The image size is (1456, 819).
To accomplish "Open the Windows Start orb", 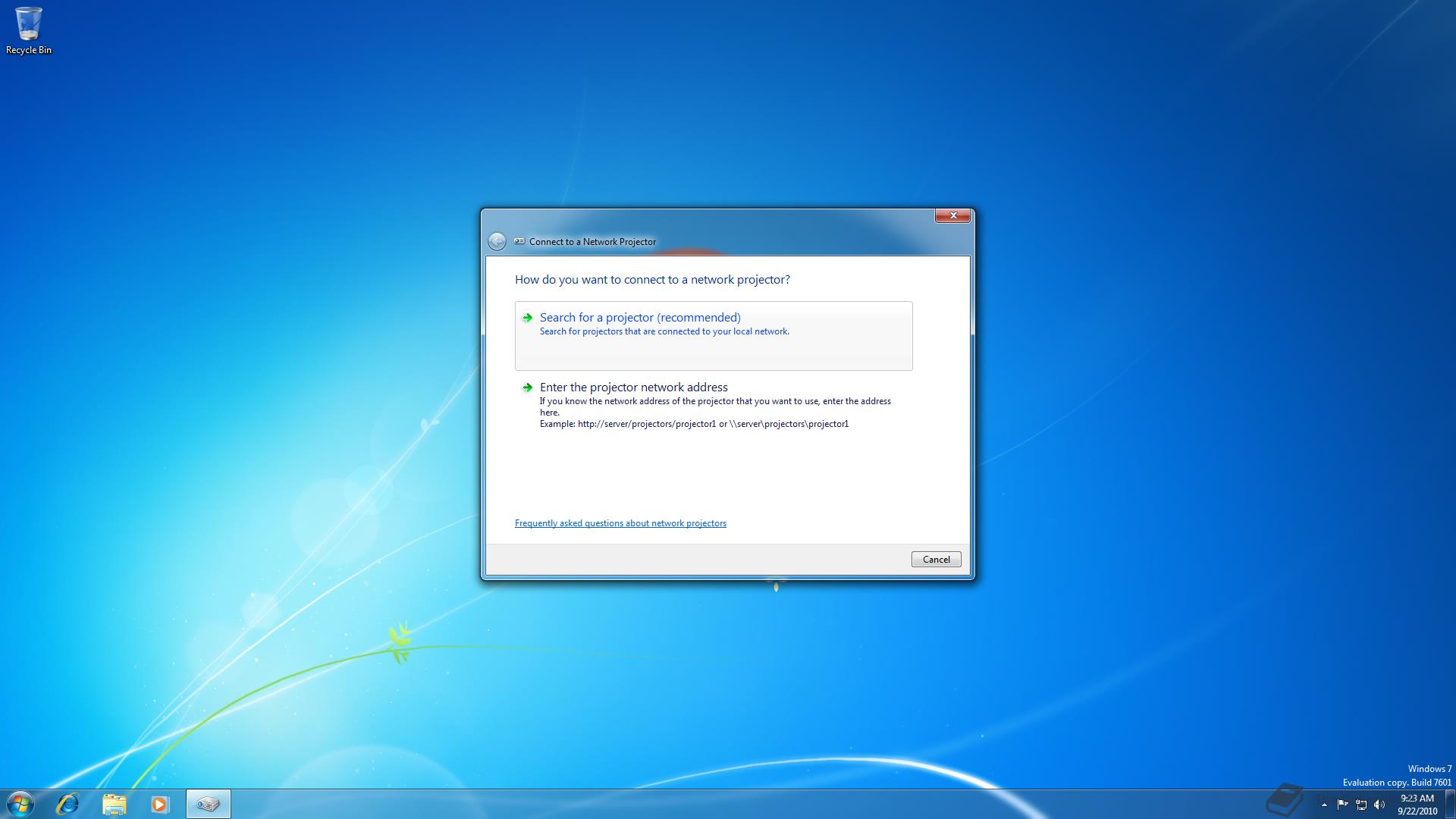I will 20,804.
